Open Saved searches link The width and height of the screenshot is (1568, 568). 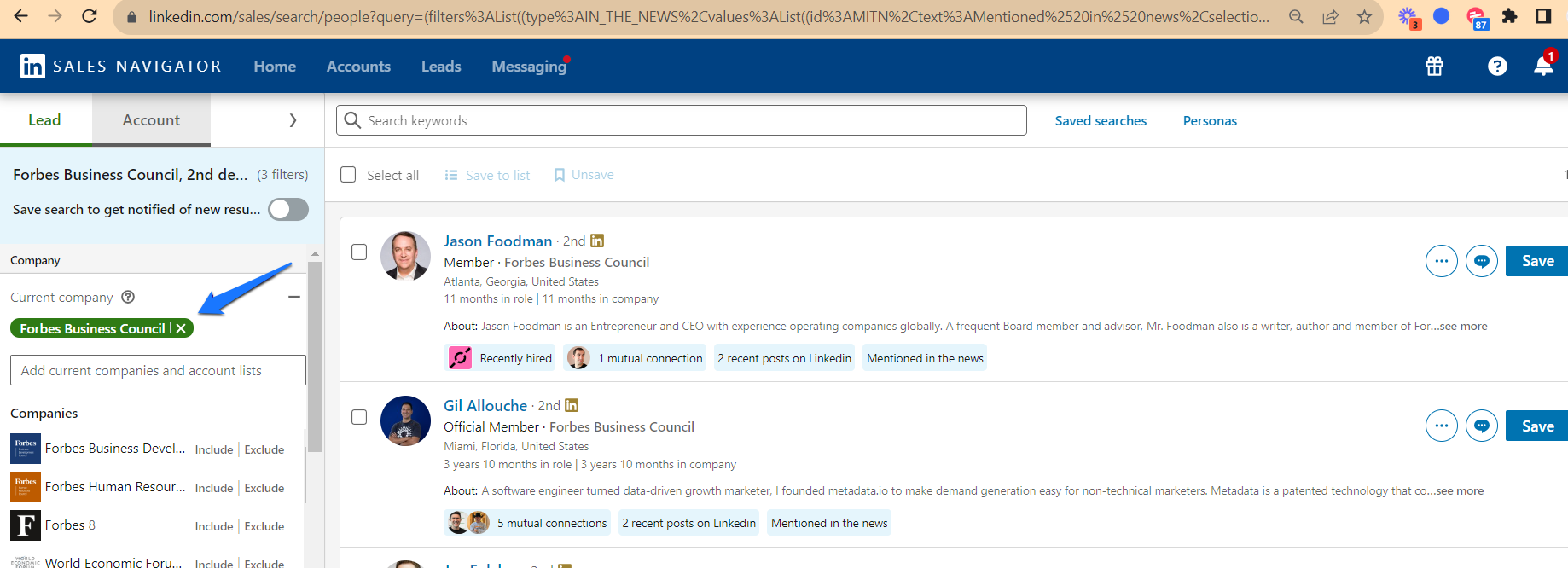1101,121
